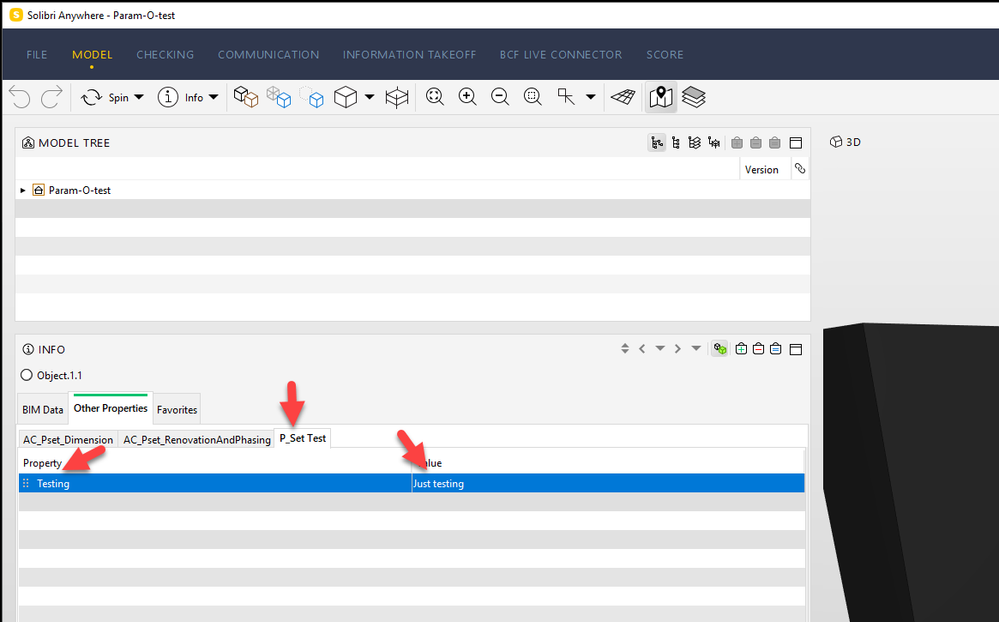Click the greyed plus basket icon in Model Tree
The height and width of the screenshot is (622, 999).
pyautogui.click(x=737, y=143)
